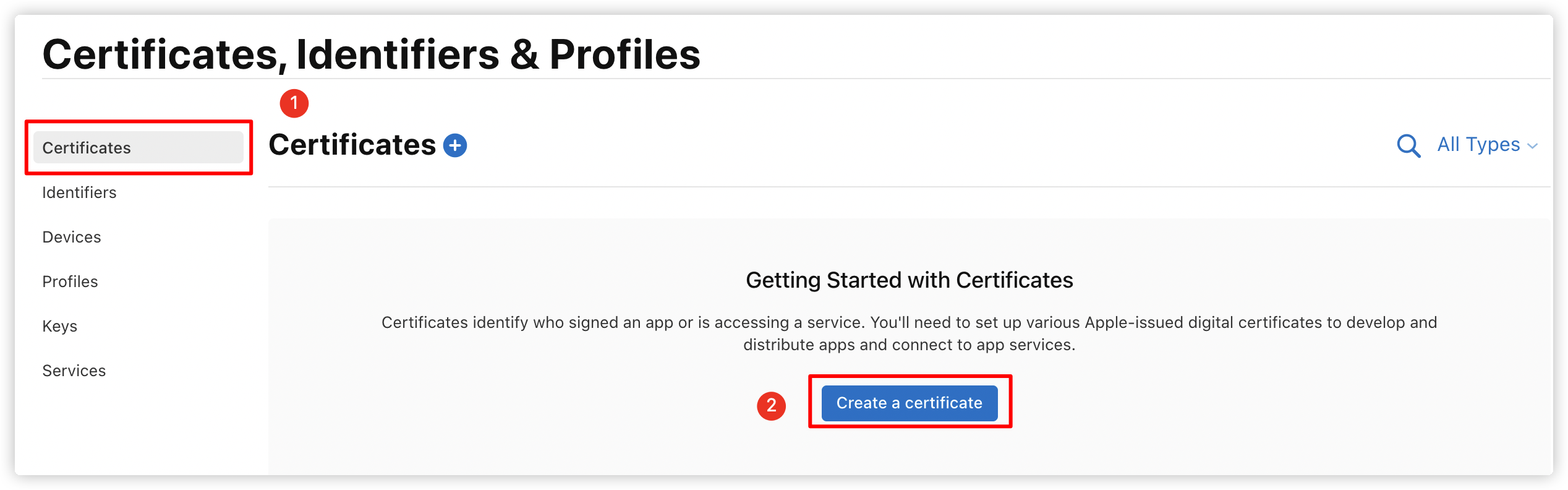Switch to Profiles in the sidebar
This screenshot has height=490, width=1568.
coord(70,282)
